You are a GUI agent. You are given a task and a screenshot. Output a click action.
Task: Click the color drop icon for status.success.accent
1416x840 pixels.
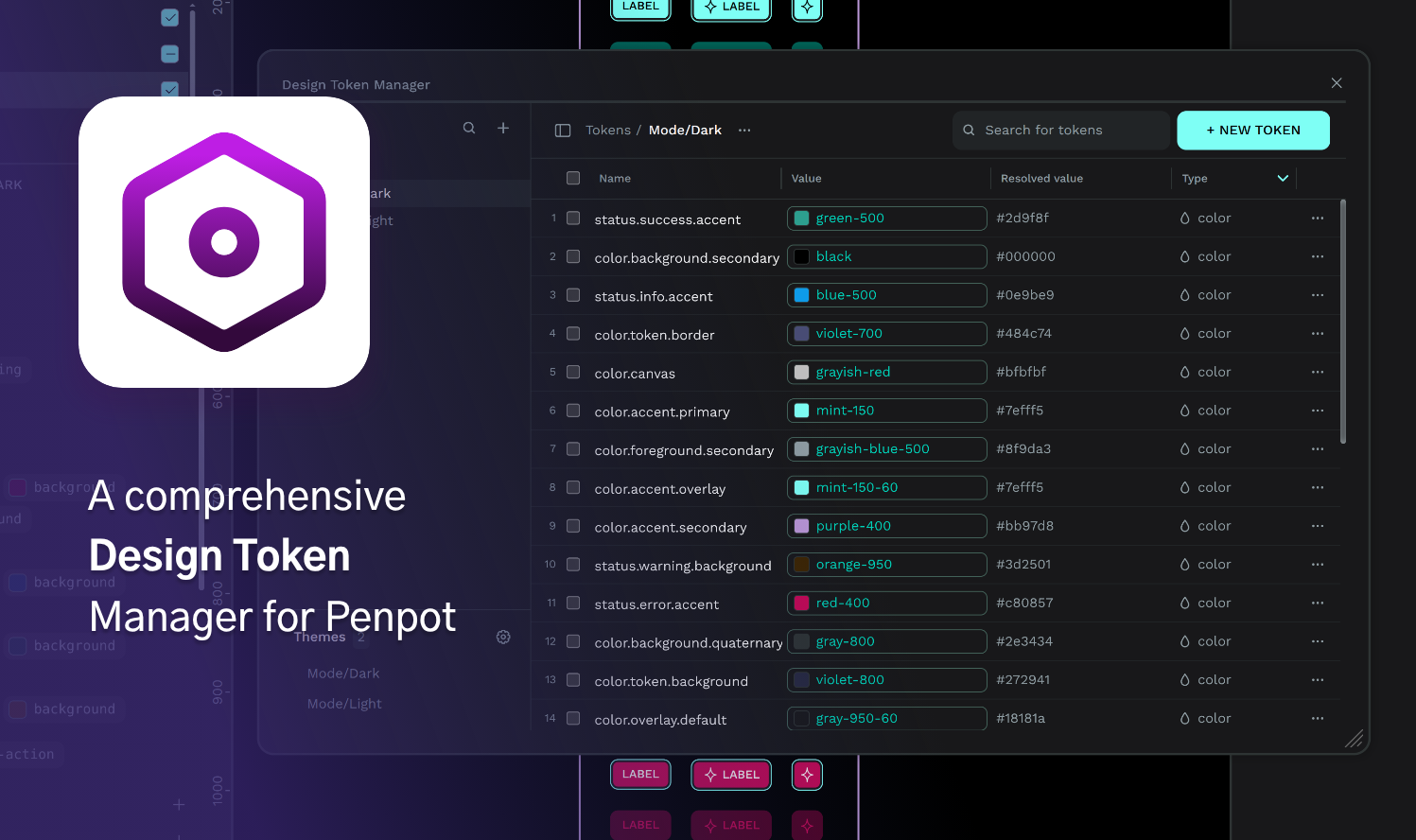(1184, 219)
